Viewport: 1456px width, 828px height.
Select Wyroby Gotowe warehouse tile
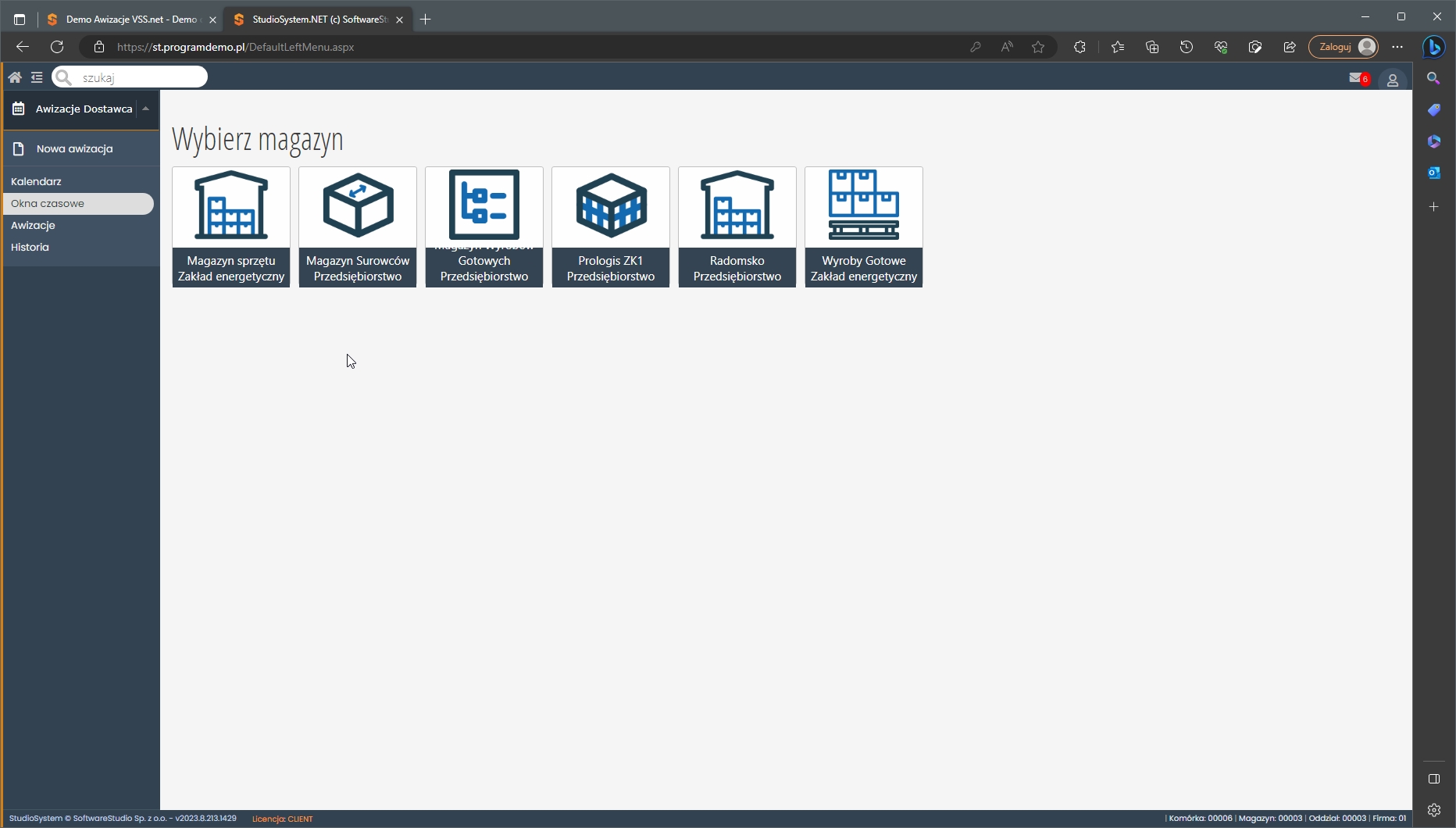(864, 227)
